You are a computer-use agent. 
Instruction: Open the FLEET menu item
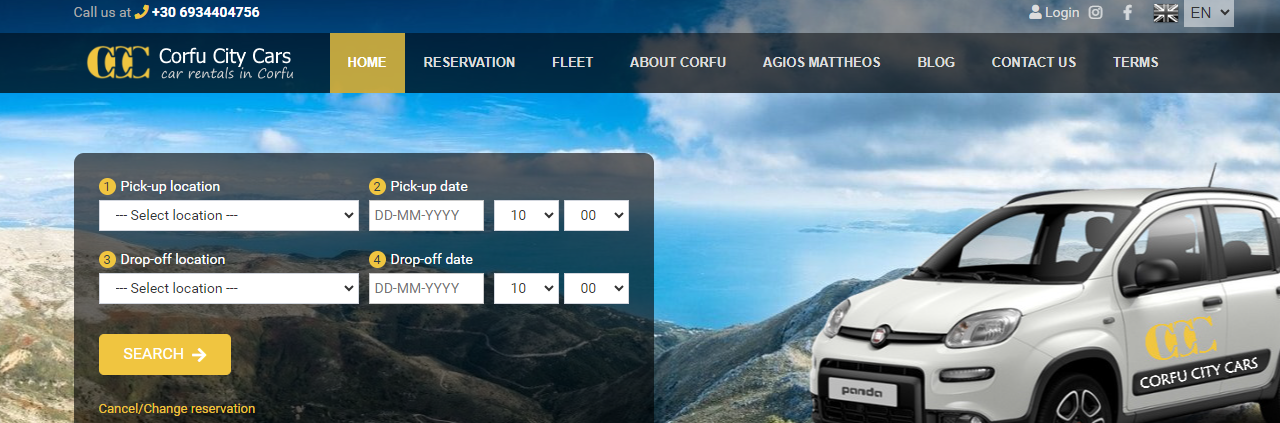coord(572,63)
